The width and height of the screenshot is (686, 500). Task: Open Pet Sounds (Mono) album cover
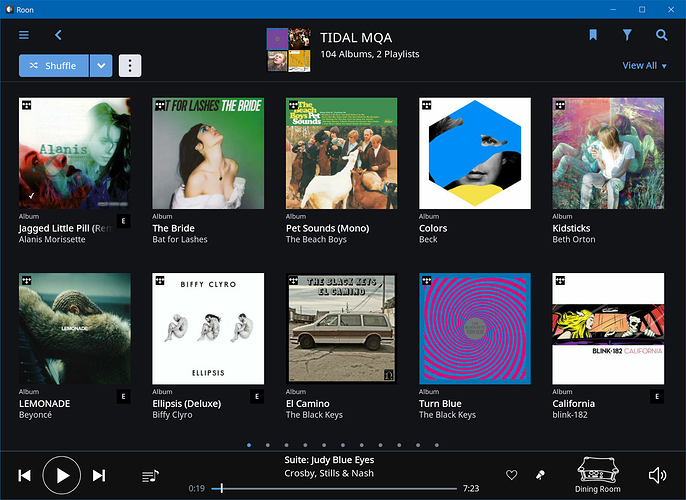(342, 153)
